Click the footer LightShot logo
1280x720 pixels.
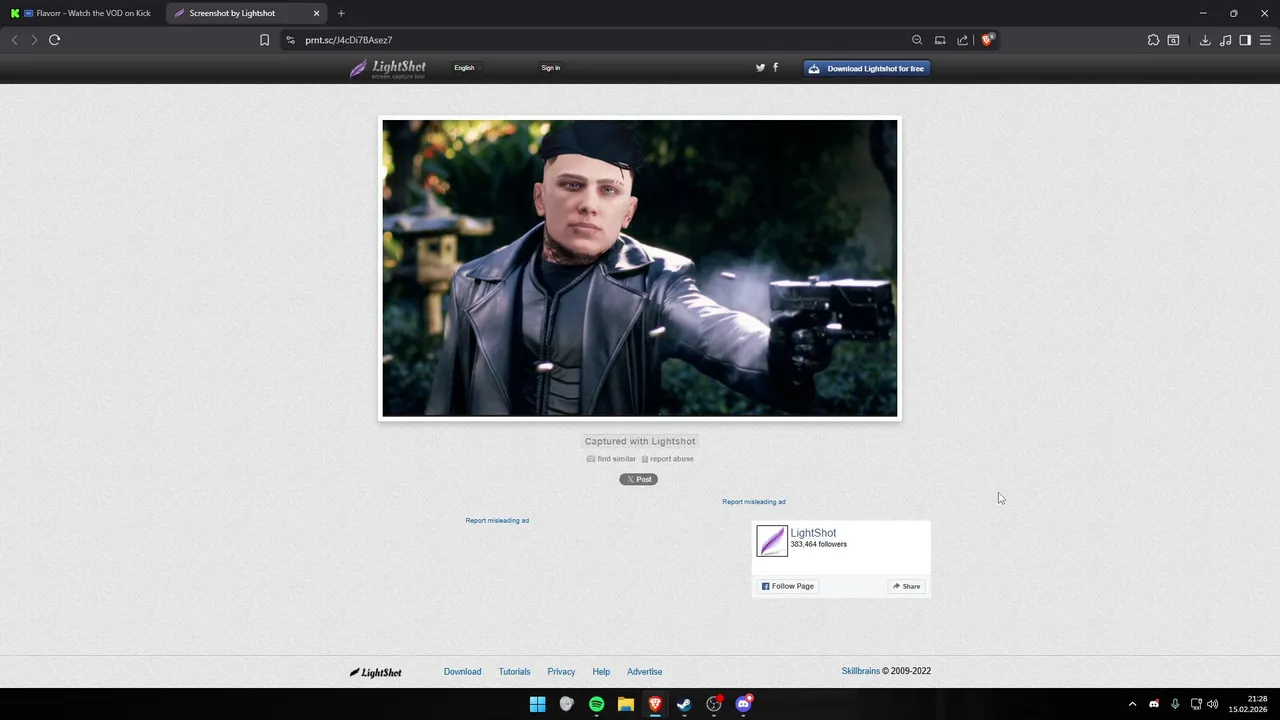(376, 672)
